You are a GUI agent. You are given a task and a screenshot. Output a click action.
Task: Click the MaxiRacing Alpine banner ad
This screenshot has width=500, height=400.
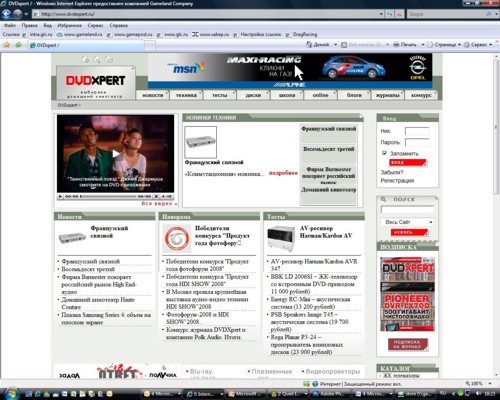click(290, 71)
